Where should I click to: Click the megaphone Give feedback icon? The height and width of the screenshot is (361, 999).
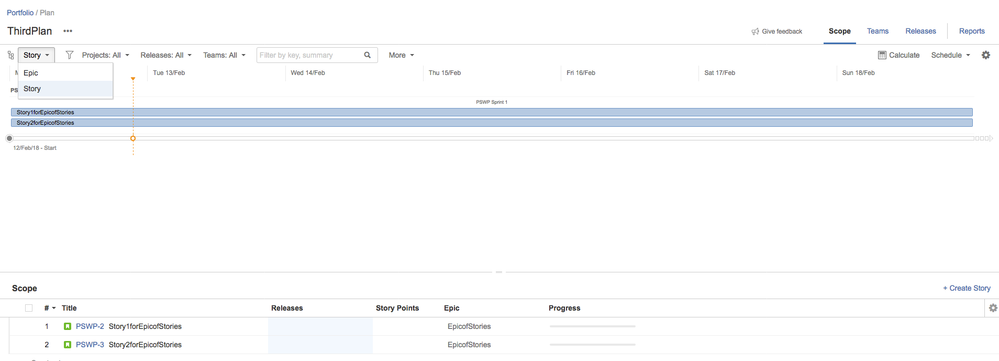pos(755,31)
